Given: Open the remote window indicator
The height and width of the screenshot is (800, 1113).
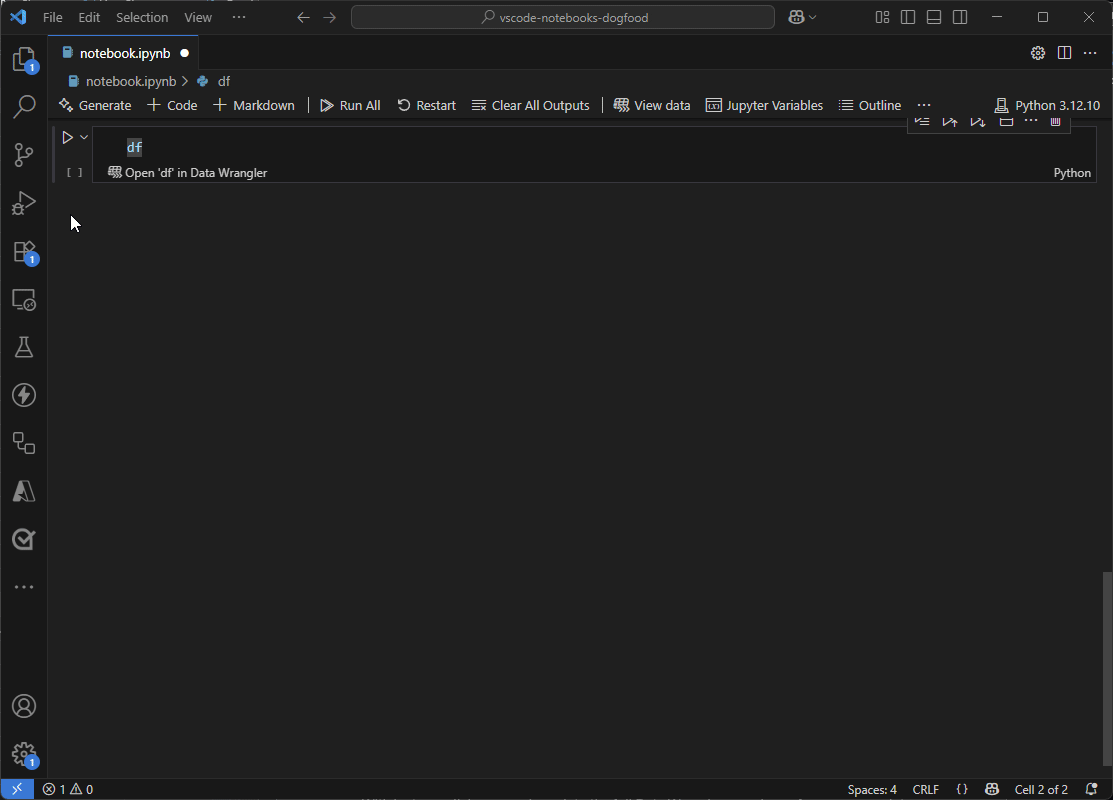Looking at the screenshot, I should click(17, 789).
